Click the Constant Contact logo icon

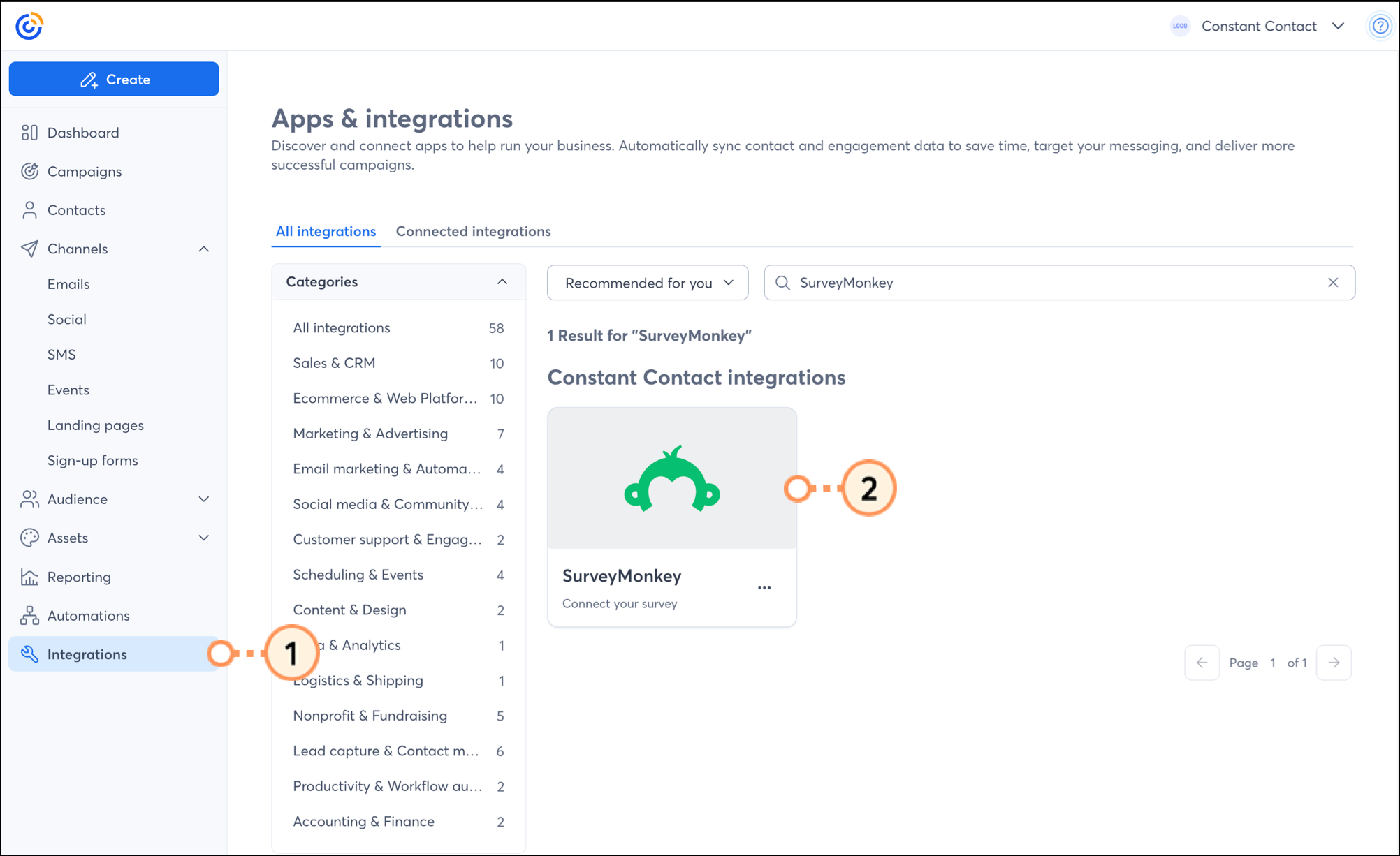tap(29, 27)
